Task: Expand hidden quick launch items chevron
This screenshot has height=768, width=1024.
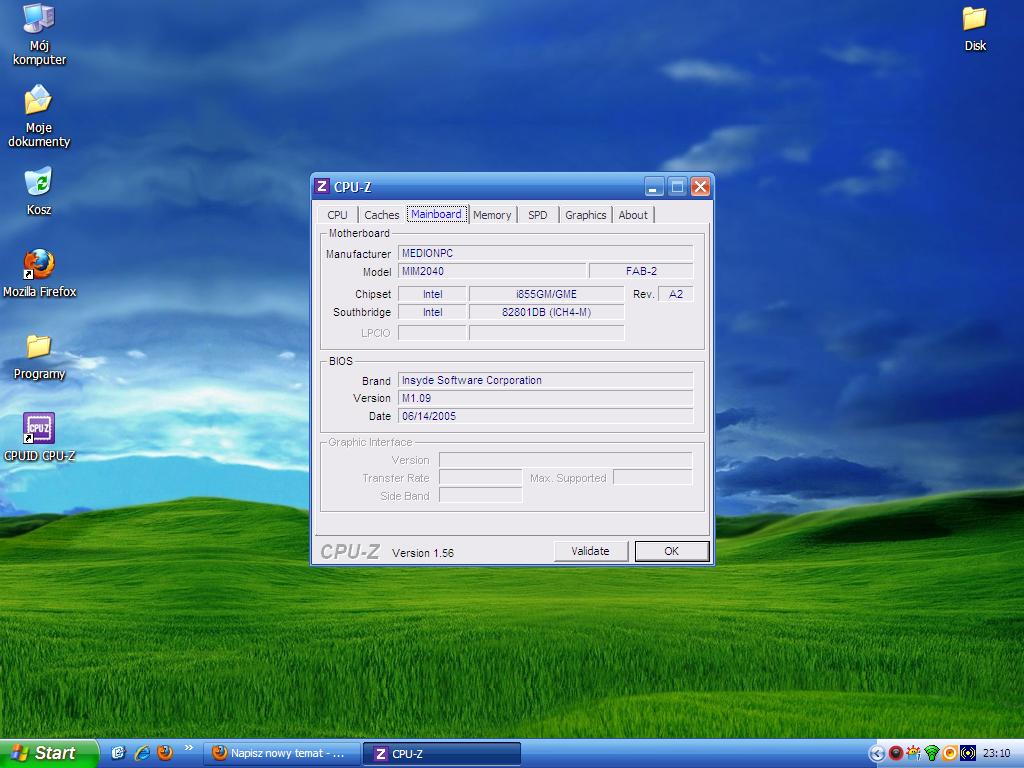Action: pyautogui.click(x=189, y=748)
